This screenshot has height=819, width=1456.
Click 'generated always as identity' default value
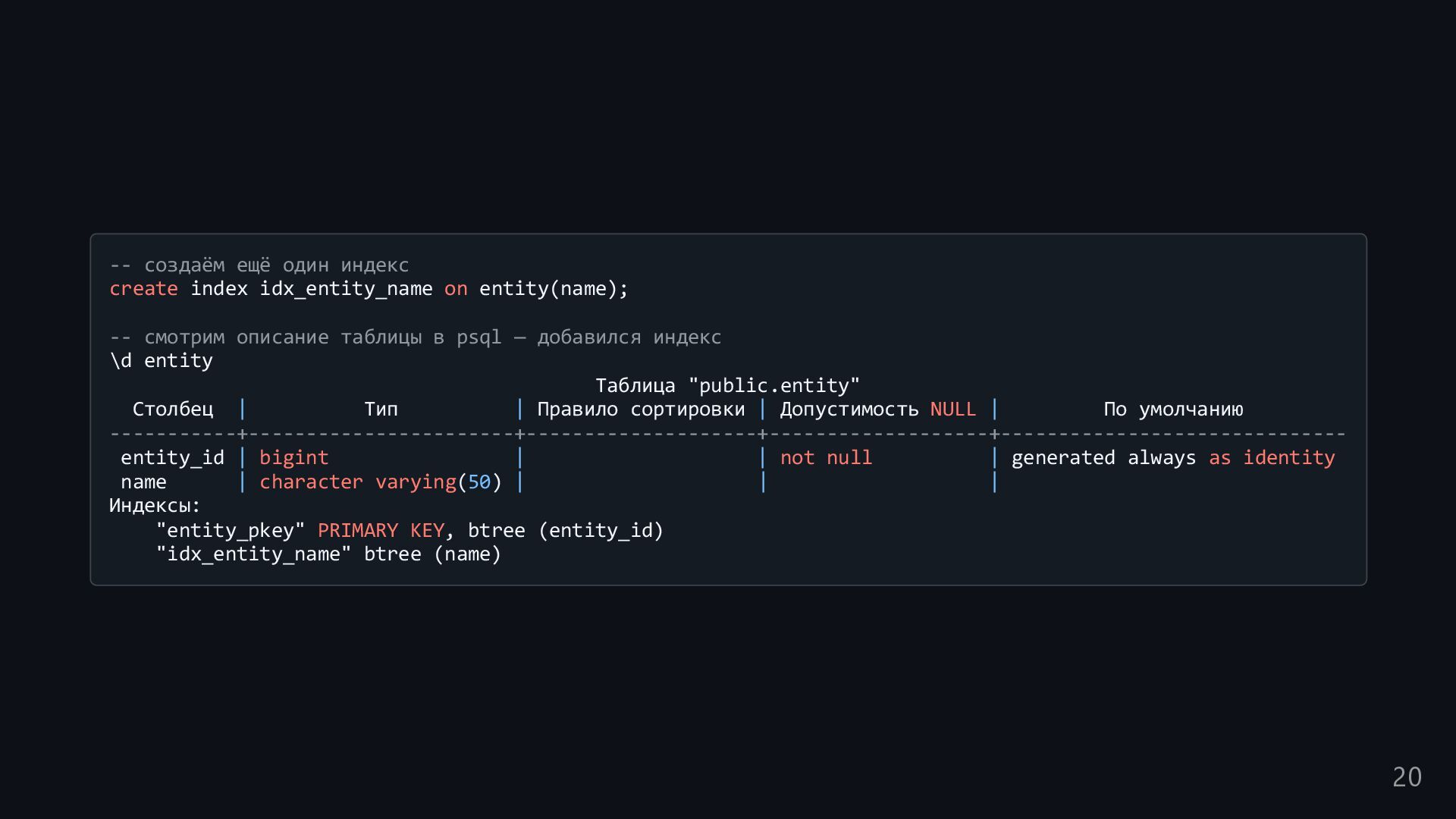[x=1172, y=458]
